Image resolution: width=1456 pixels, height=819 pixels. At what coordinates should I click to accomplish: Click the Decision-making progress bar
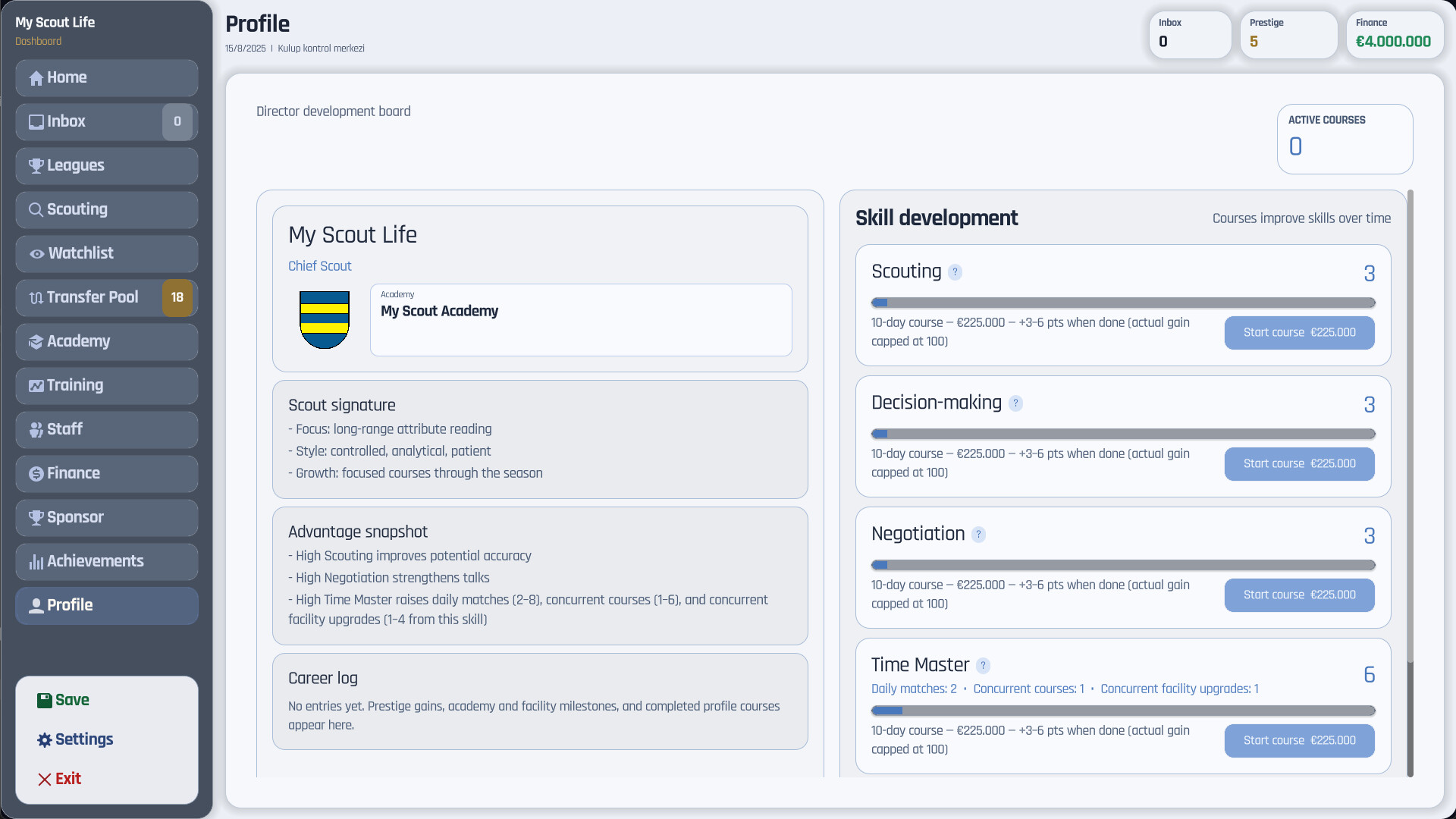click(1122, 435)
